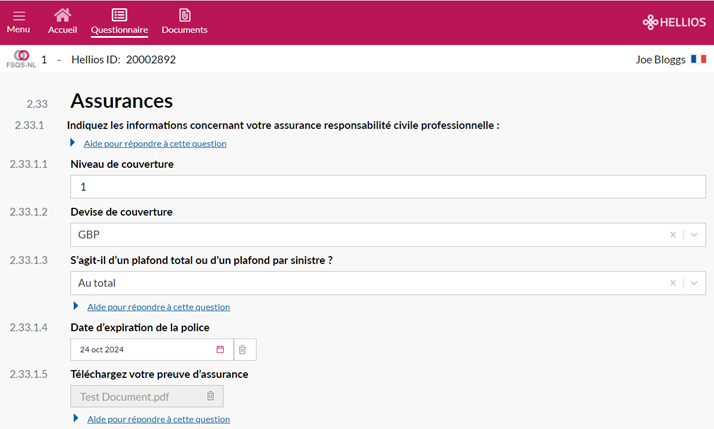Viewport: 714px width, 429px height.
Task: Clear the GBP currency selection
Action: pyautogui.click(x=673, y=235)
